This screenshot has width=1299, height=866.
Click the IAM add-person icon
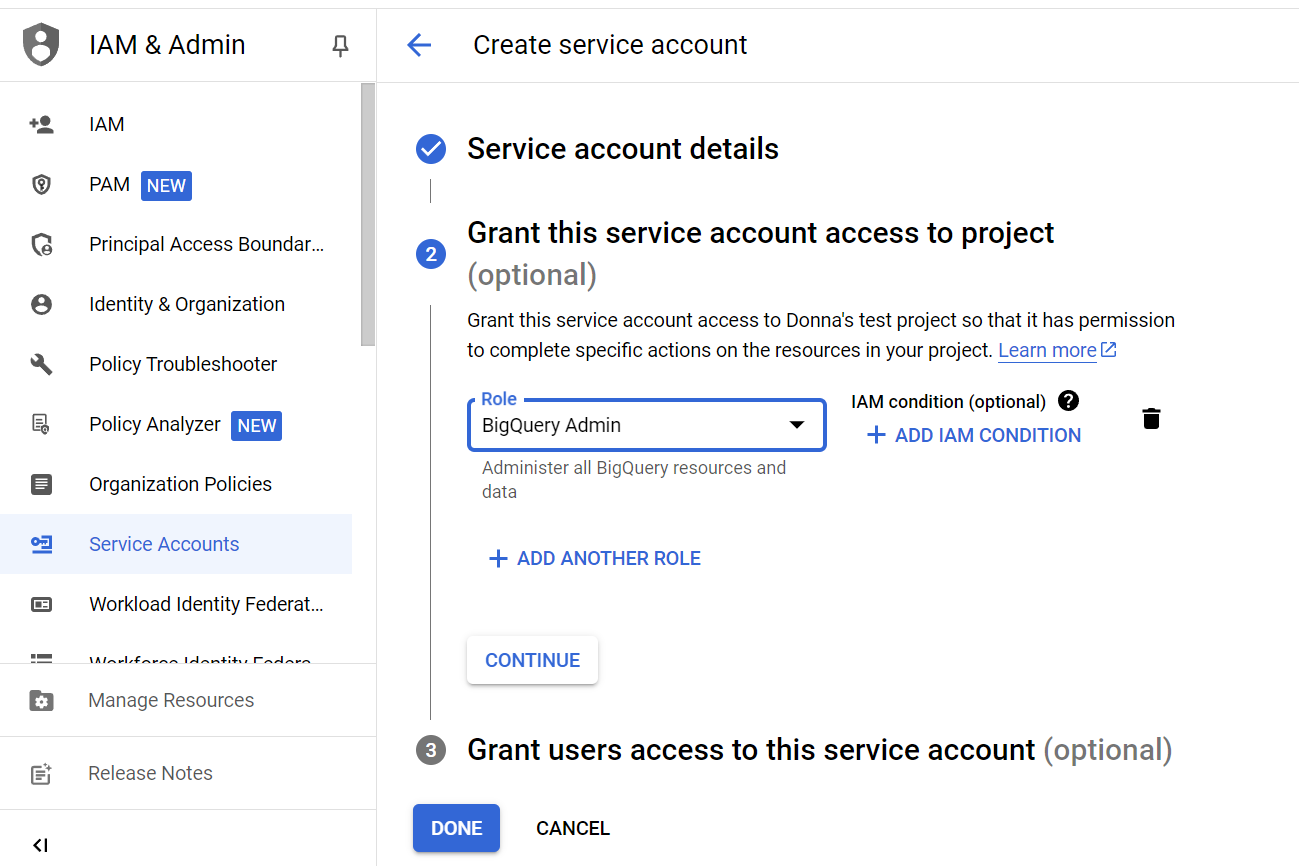tap(41, 125)
